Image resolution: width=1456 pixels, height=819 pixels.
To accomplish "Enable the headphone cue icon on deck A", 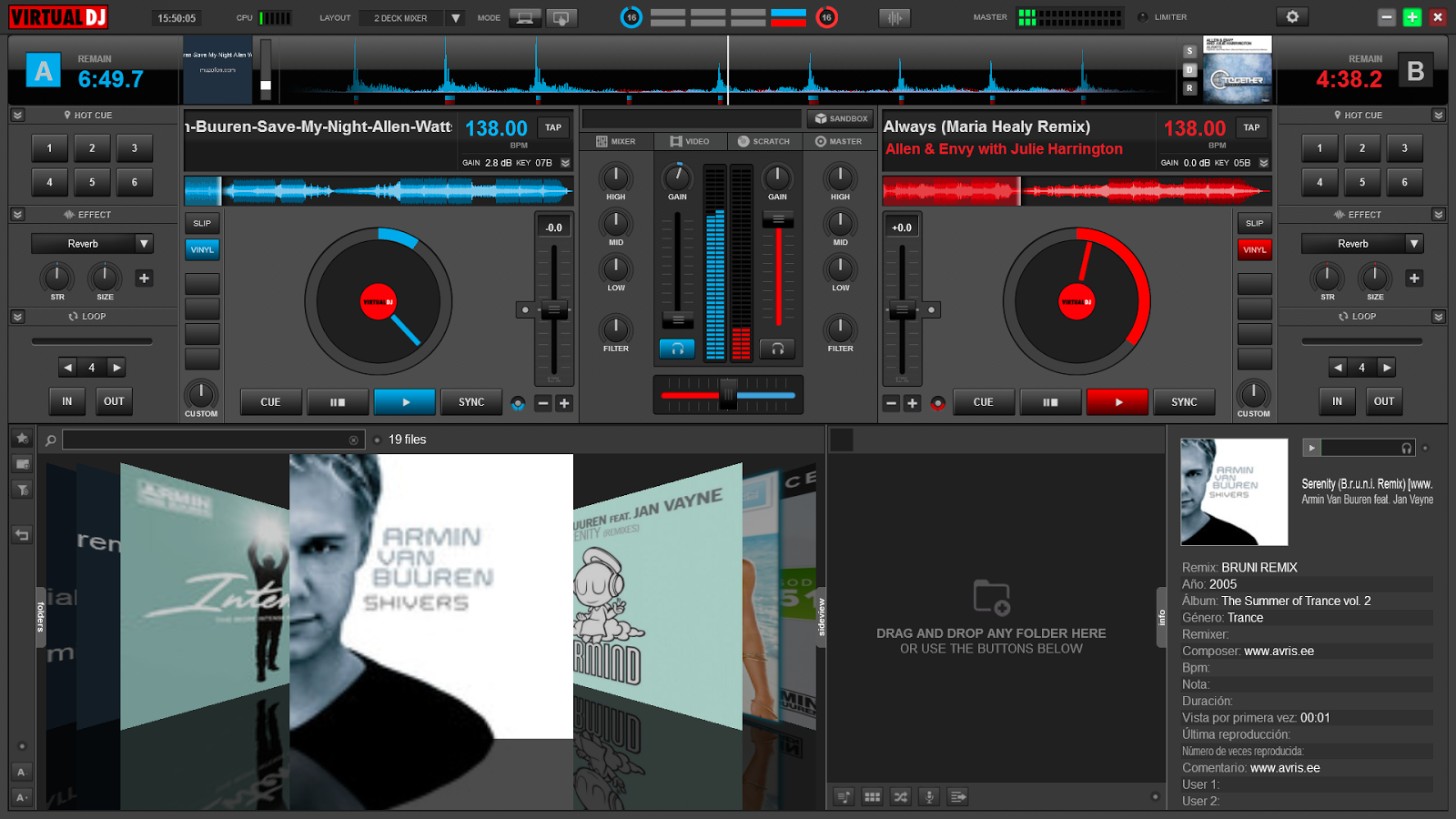I will click(x=677, y=348).
